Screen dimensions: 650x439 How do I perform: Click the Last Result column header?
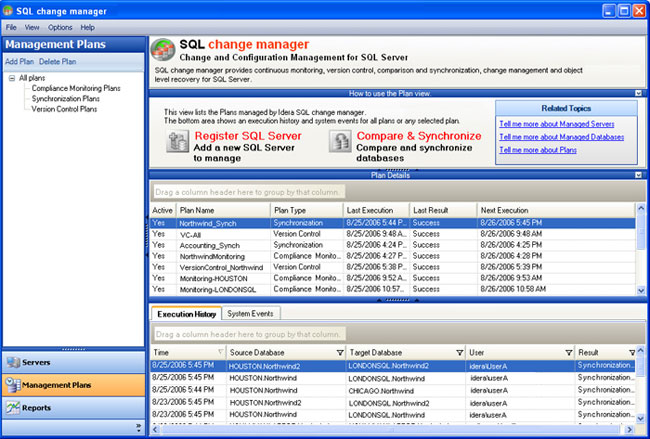click(444, 210)
